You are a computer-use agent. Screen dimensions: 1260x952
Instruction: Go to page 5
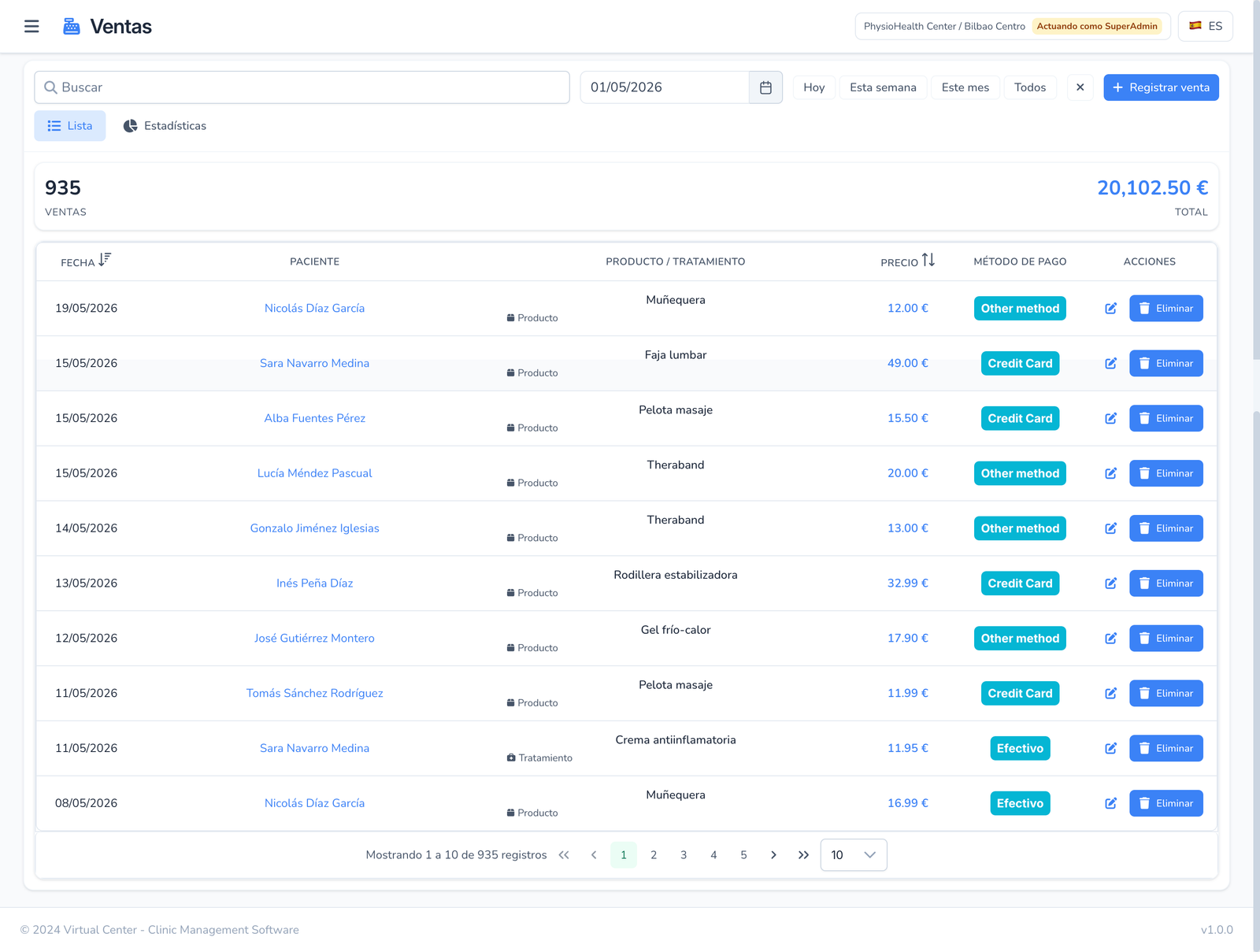tap(743, 855)
